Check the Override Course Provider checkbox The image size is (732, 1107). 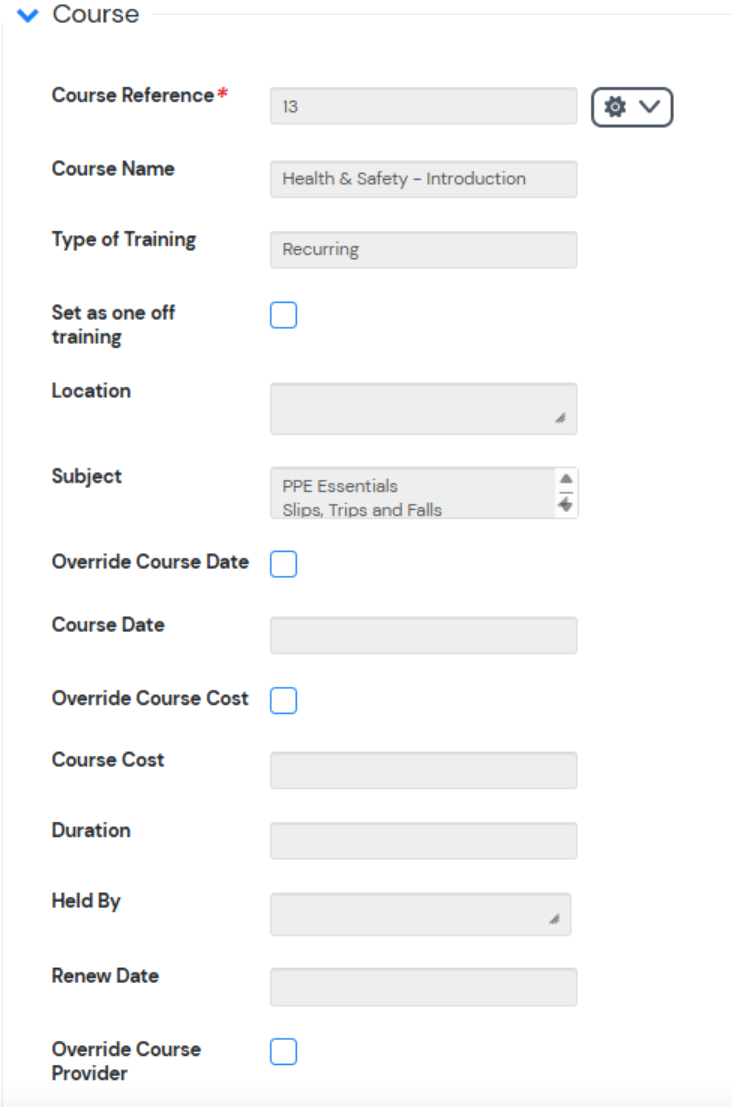coord(284,1052)
